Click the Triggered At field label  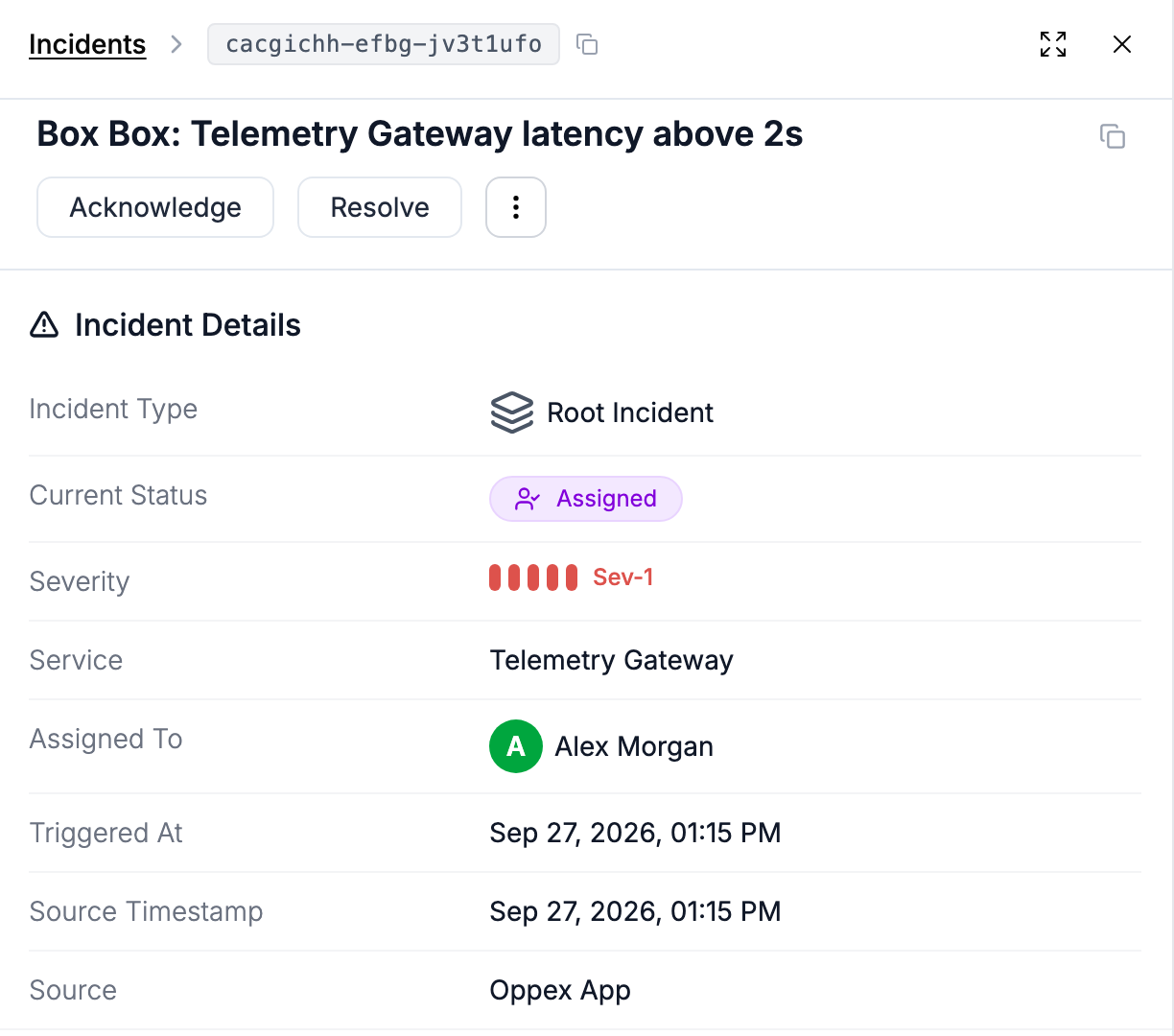[106, 833]
